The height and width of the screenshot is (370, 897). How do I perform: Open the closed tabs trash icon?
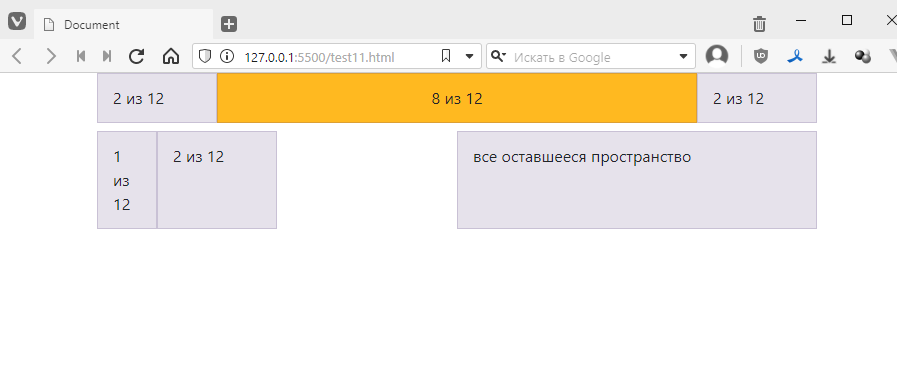pyautogui.click(x=759, y=24)
